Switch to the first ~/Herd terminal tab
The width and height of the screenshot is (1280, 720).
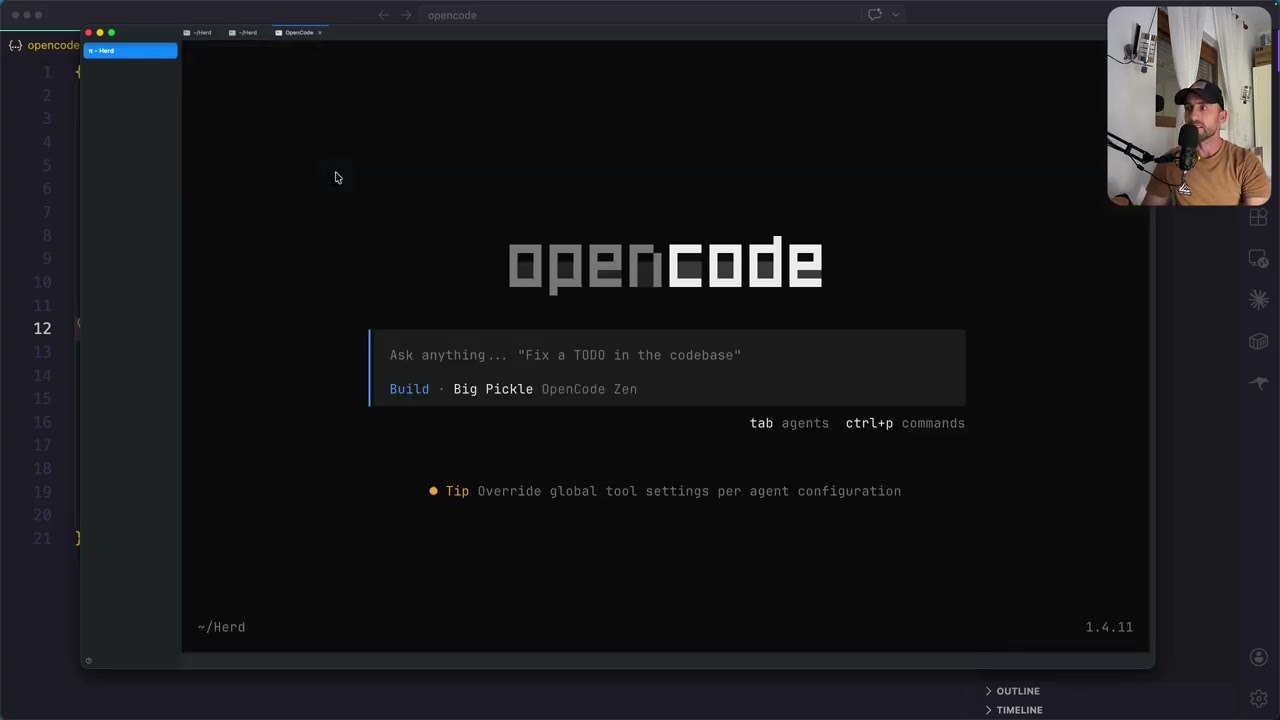(x=202, y=32)
